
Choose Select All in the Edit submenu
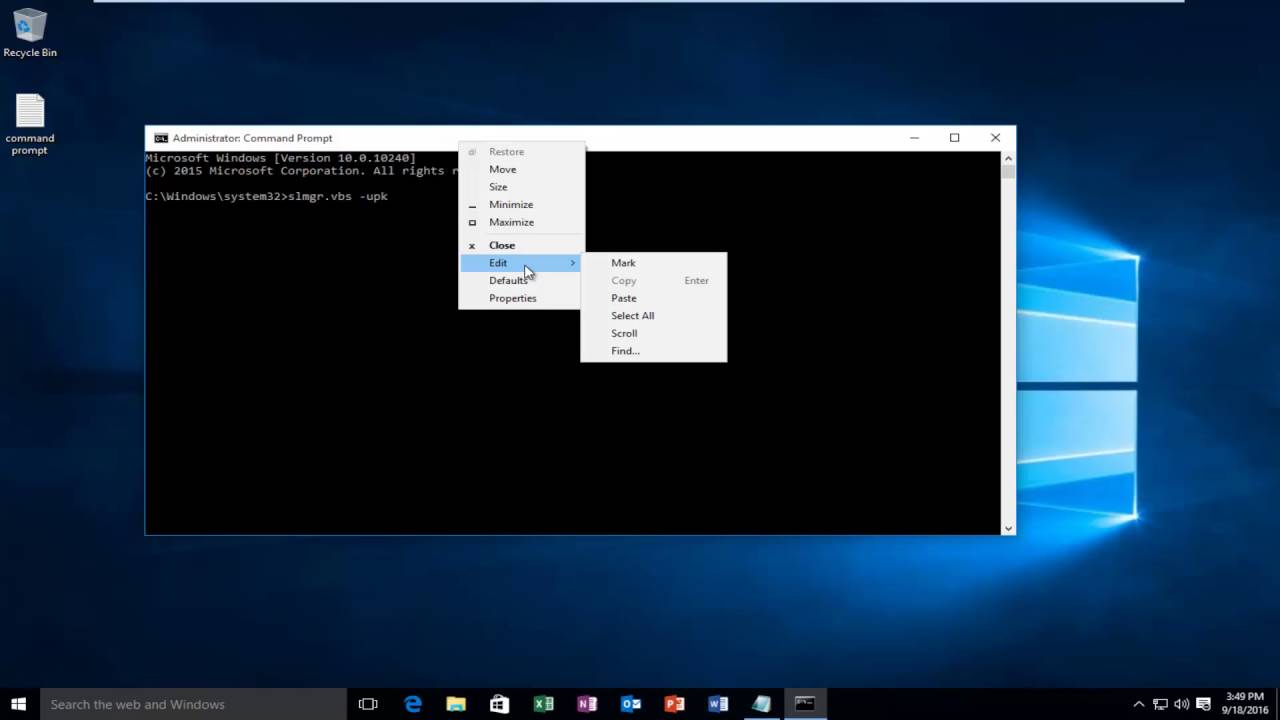click(x=654, y=315)
